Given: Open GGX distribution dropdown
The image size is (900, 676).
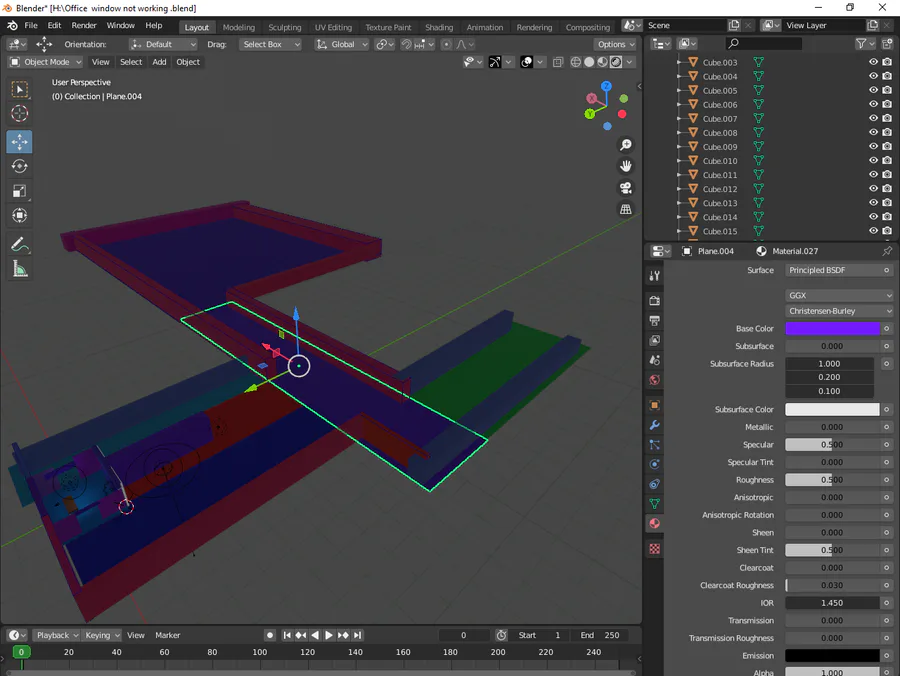Looking at the screenshot, I should [x=839, y=296].
